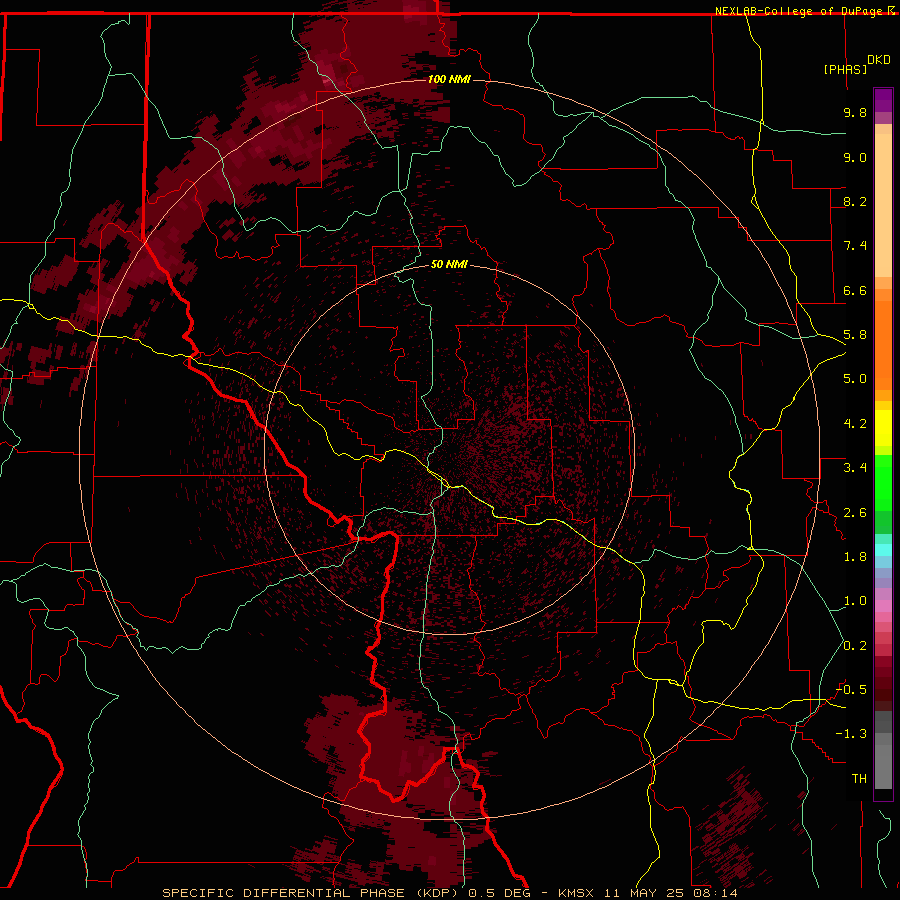Click the gray bottom segment of the color bar
This screenshot has width=900, height=900.
(883, 765)
